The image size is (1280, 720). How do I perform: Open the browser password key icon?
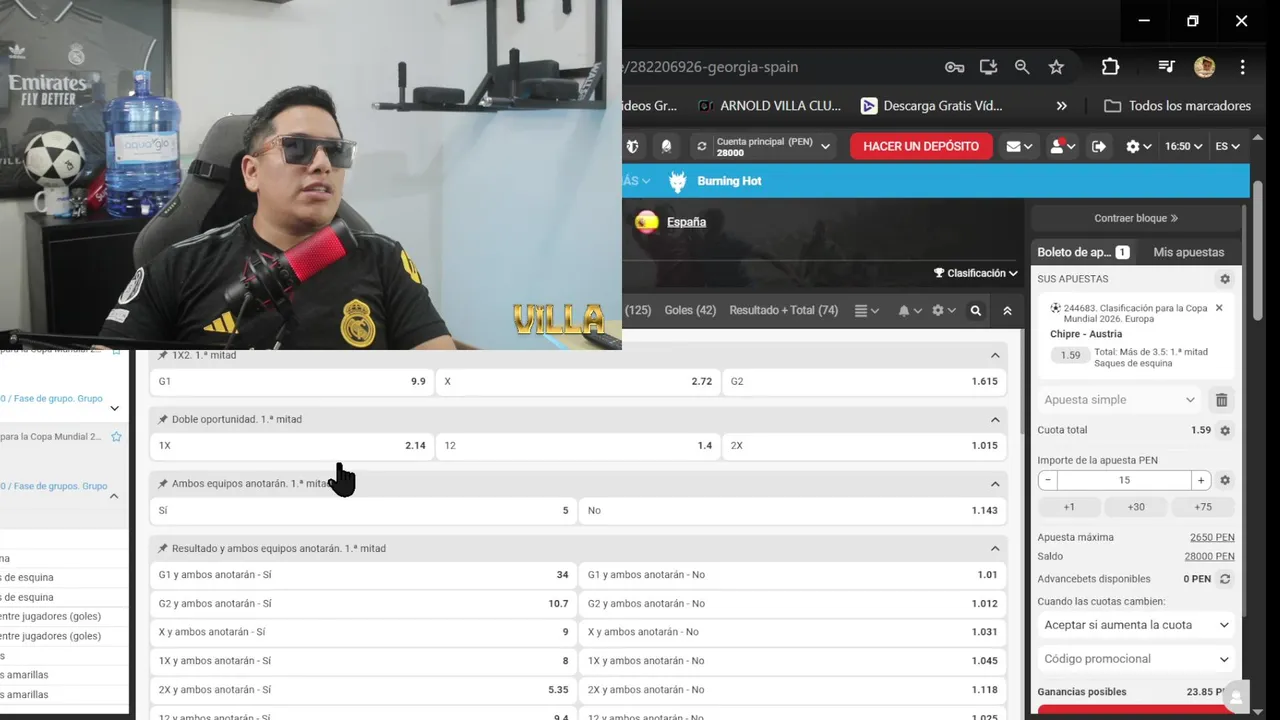click(x=954, y=67)
